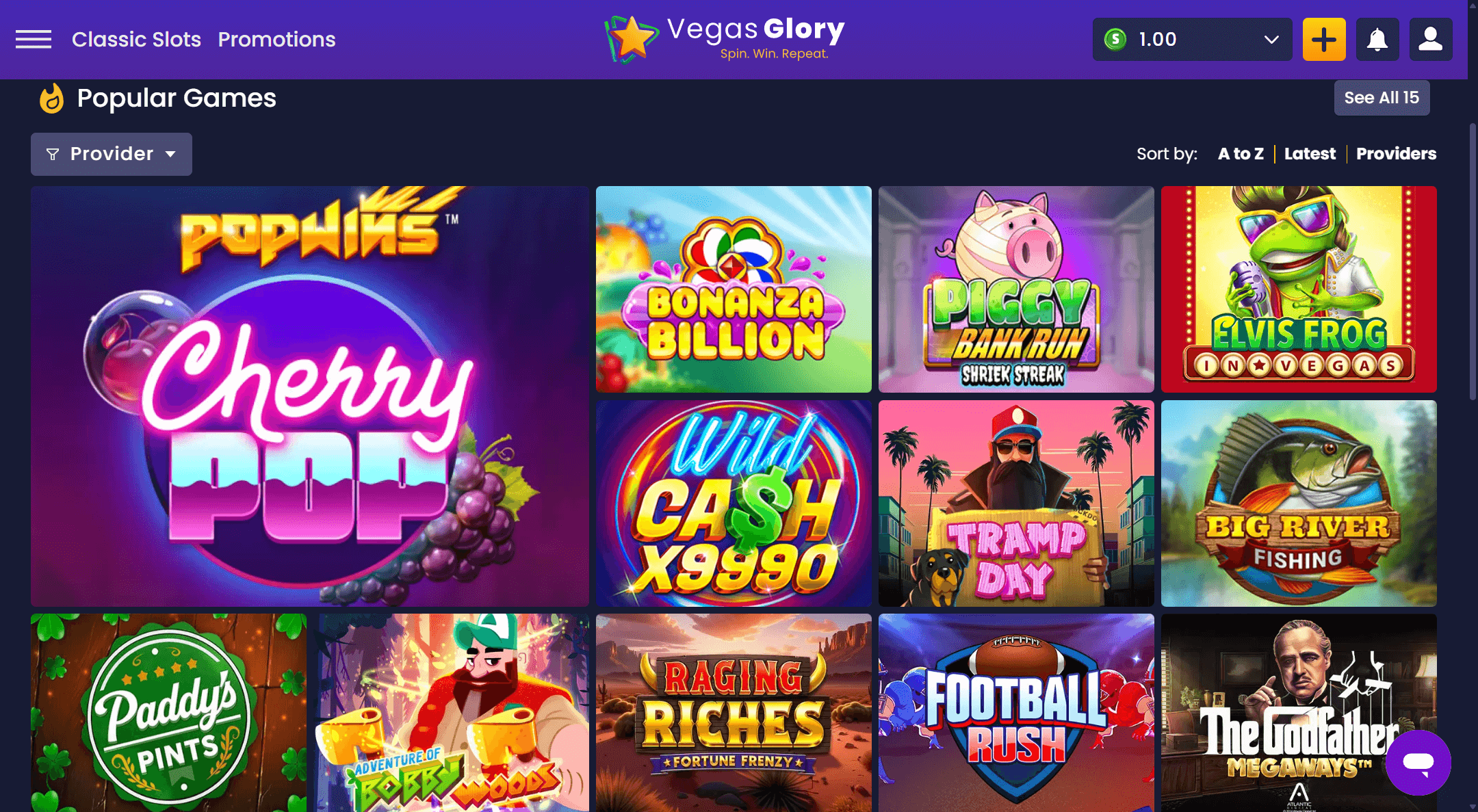
Task: Open the user profile icon
Action: [1431, 40]
